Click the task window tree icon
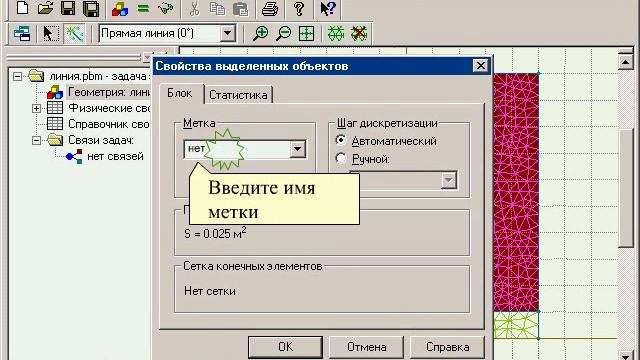Viewport: 640px width, 360px height. (22, 33)
